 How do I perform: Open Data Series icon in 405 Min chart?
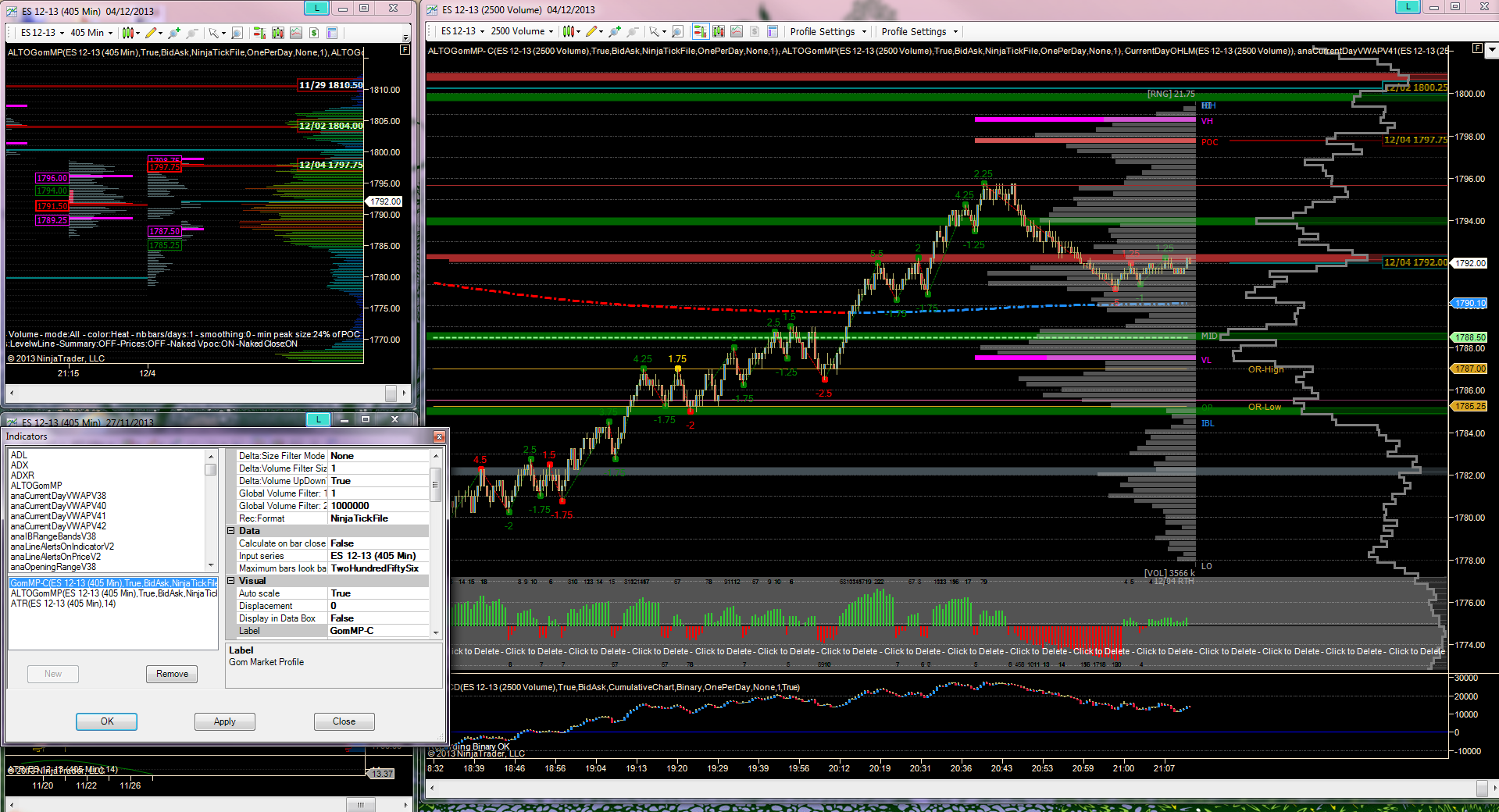point(277,33)
